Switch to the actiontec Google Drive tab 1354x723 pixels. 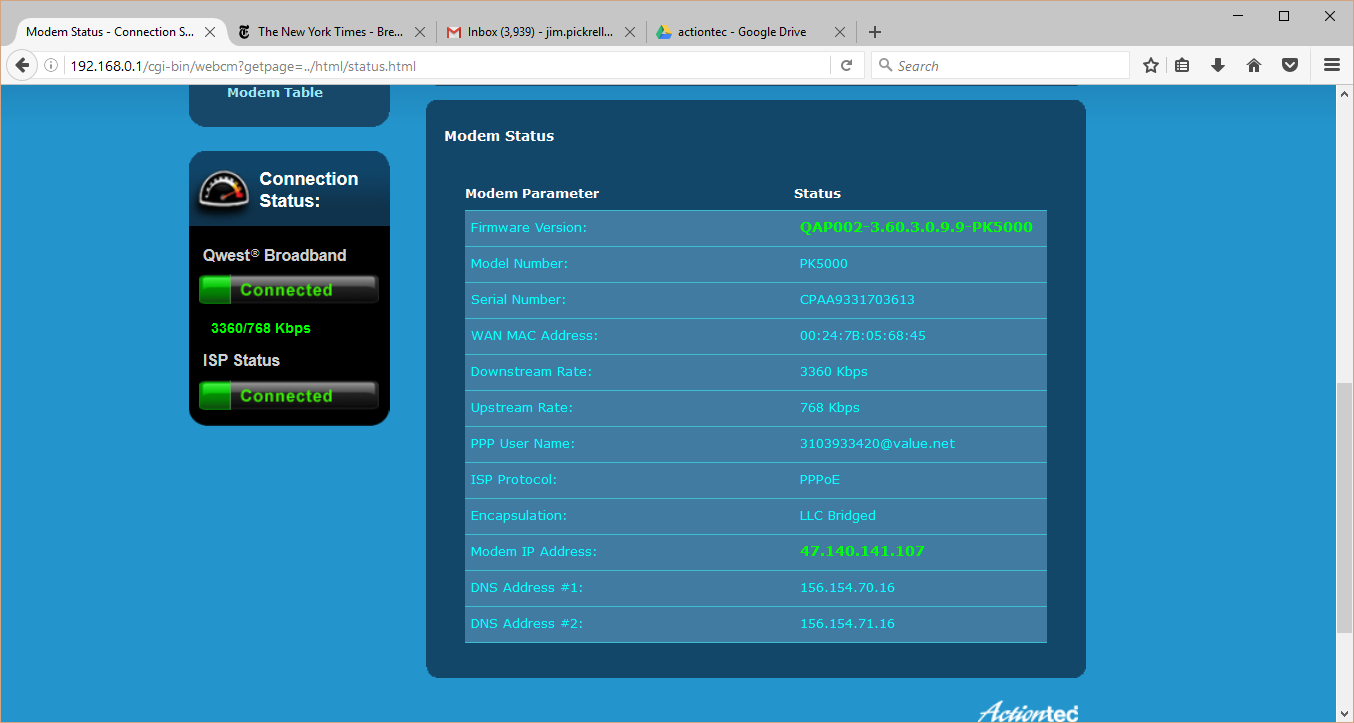[x=750, y=32]
